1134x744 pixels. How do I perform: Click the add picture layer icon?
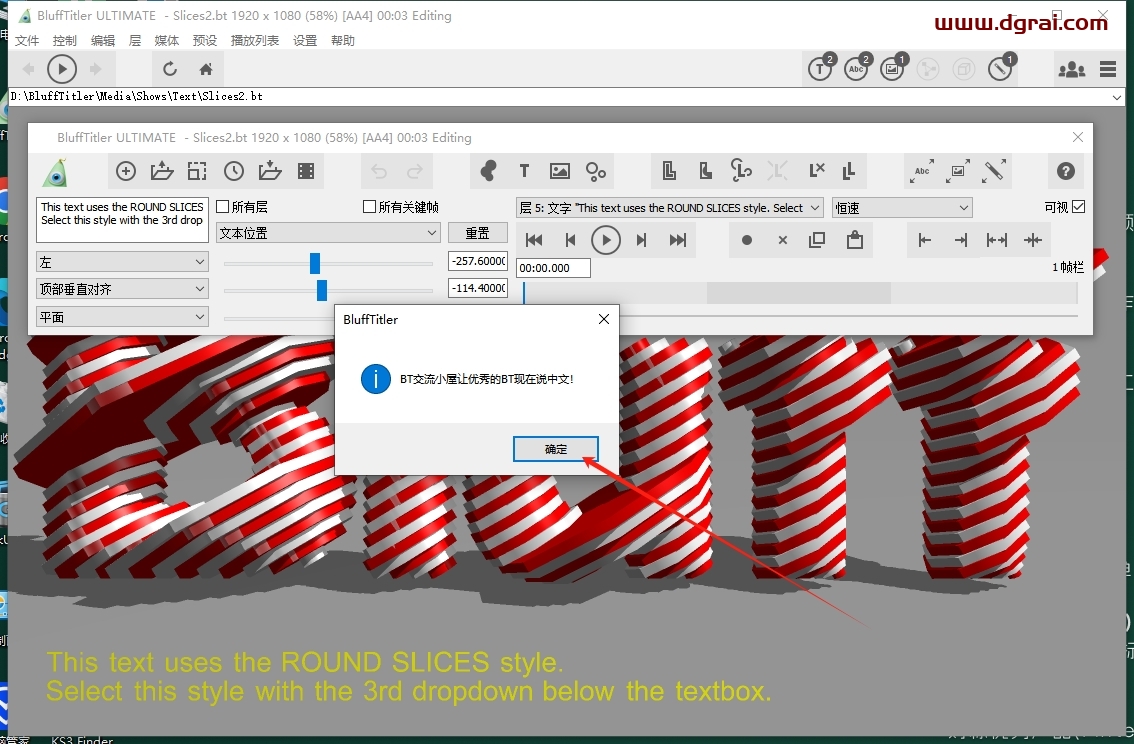tap(560, 171)
